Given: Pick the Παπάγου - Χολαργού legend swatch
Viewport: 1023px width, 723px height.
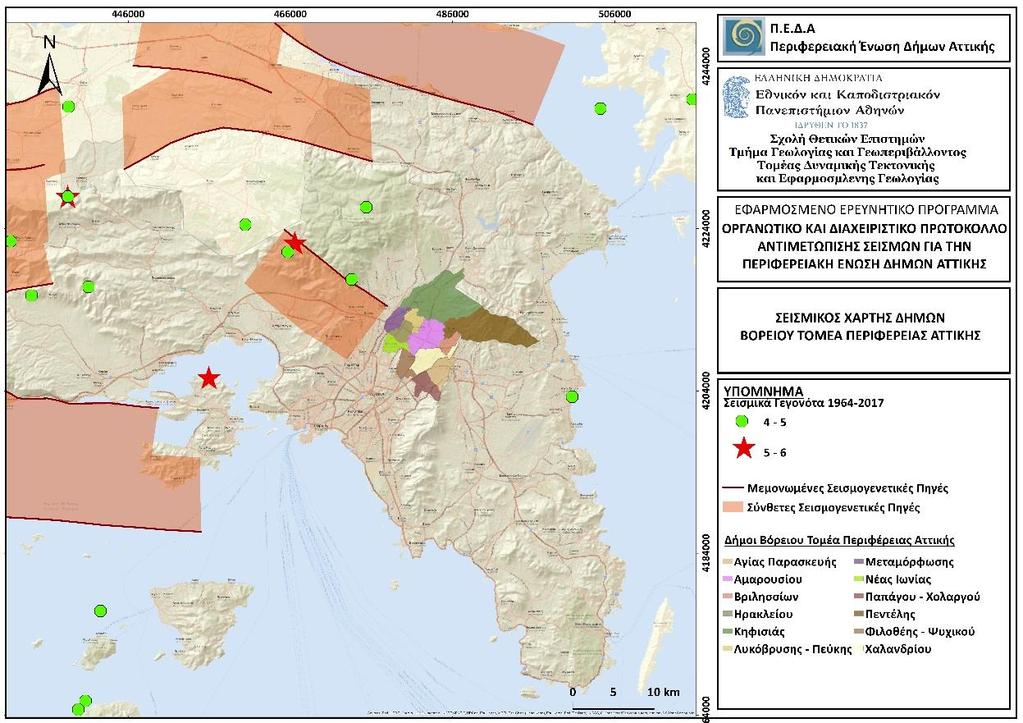Looking at the screenshot, I should 859,597.
